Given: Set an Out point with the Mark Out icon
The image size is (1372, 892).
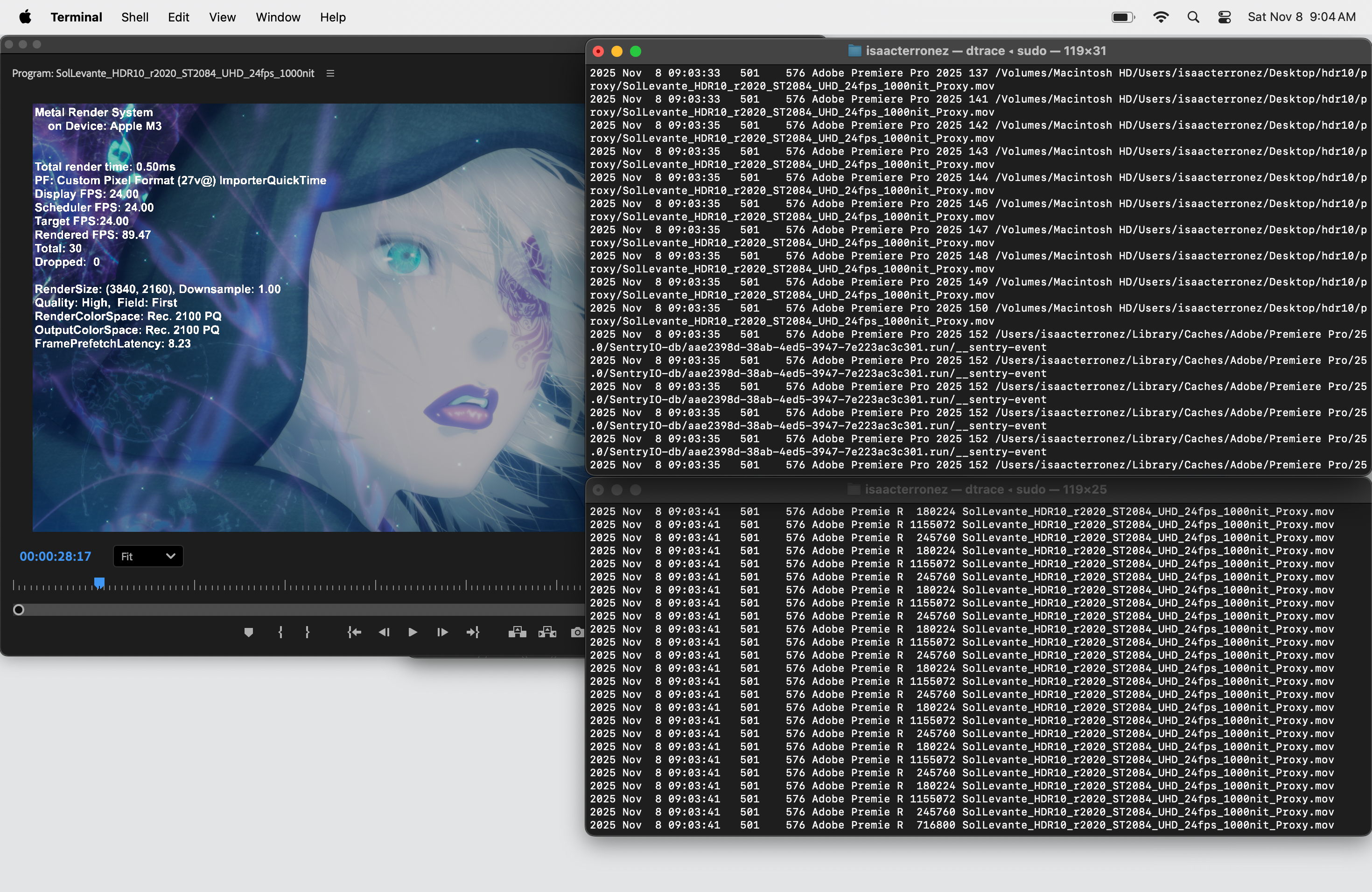Looking at the screenshot, I should coord(307,632).
